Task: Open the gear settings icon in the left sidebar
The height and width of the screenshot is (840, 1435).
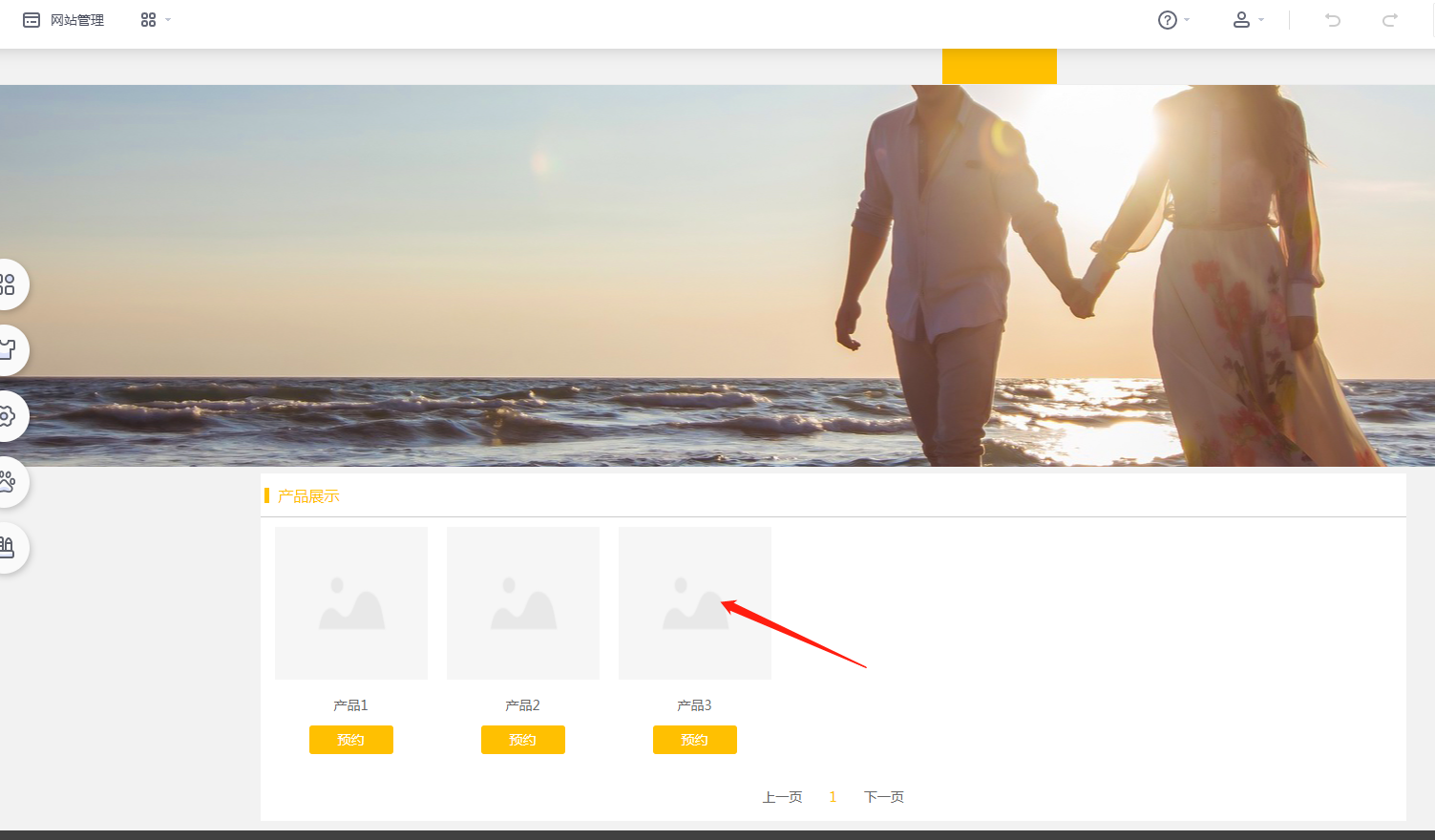Action: [x=8, y=416]
